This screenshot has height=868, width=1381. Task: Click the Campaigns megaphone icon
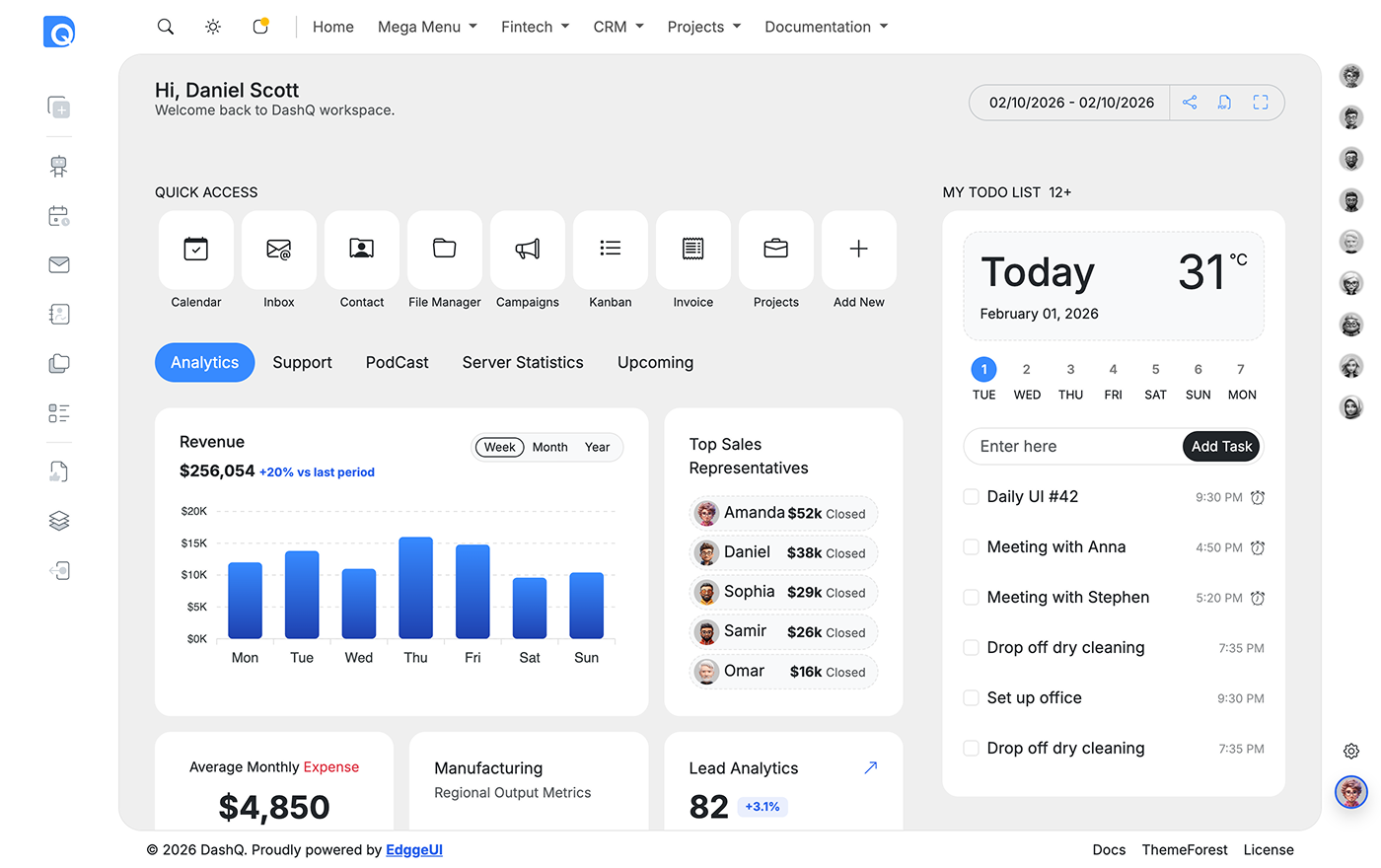point(528,250)
